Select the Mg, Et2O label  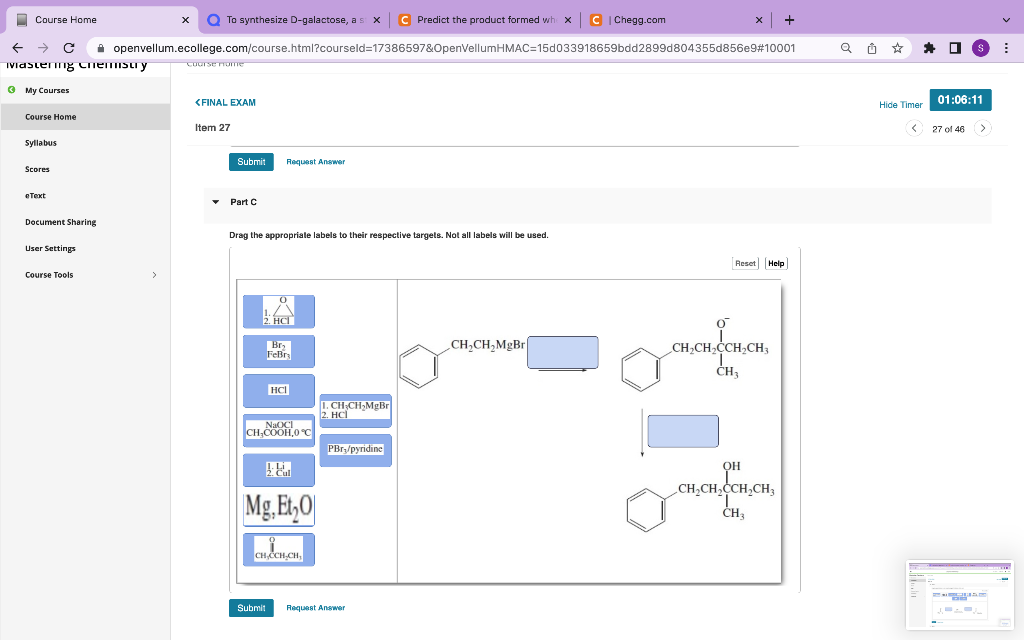(x=279, y=510)
